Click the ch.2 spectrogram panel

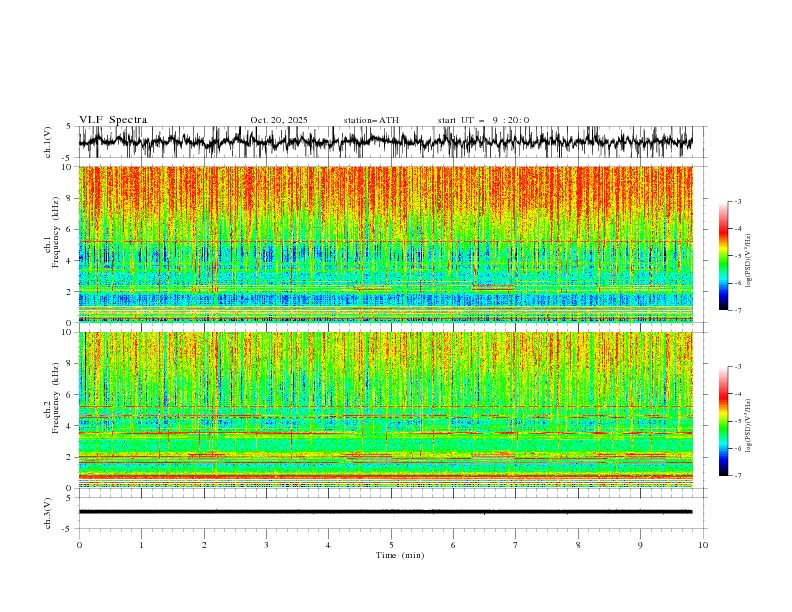coord(385,410)
